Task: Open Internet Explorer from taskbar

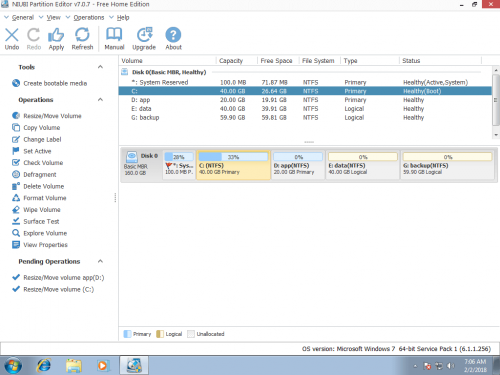Action: [44, 366]
